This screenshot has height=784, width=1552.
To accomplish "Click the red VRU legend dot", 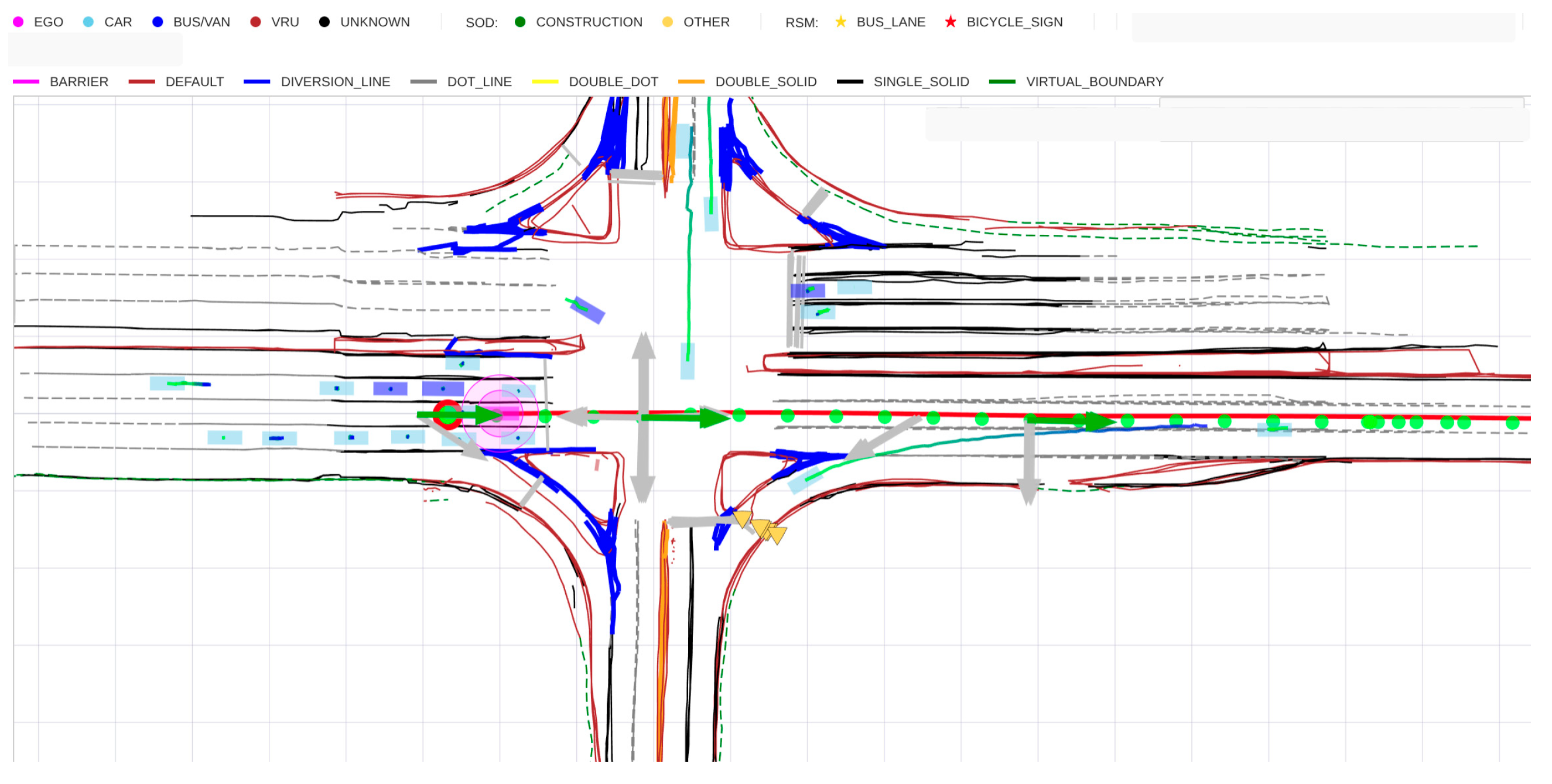I will tap(255, 22).
